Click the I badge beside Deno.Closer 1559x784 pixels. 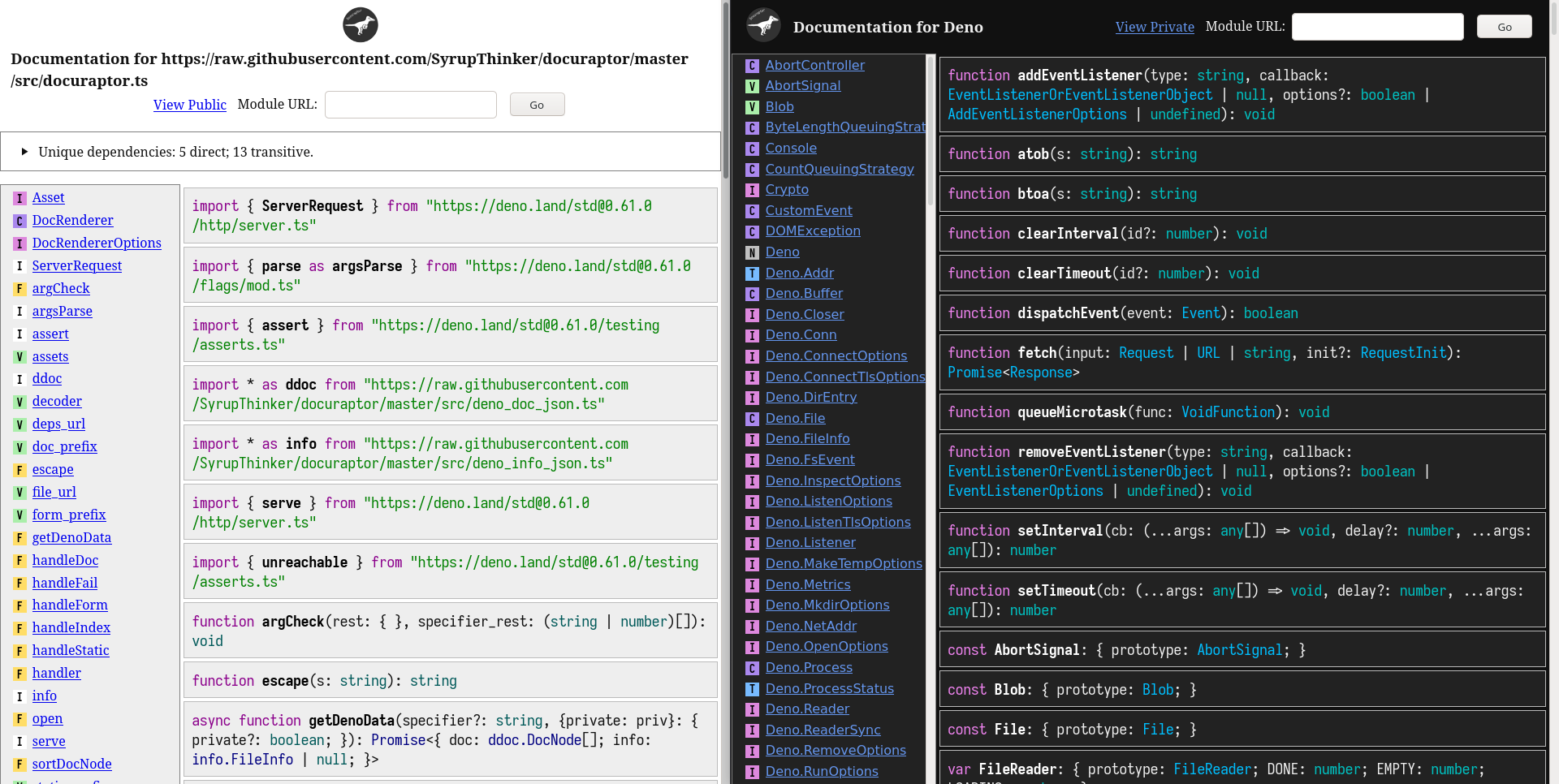753,315
